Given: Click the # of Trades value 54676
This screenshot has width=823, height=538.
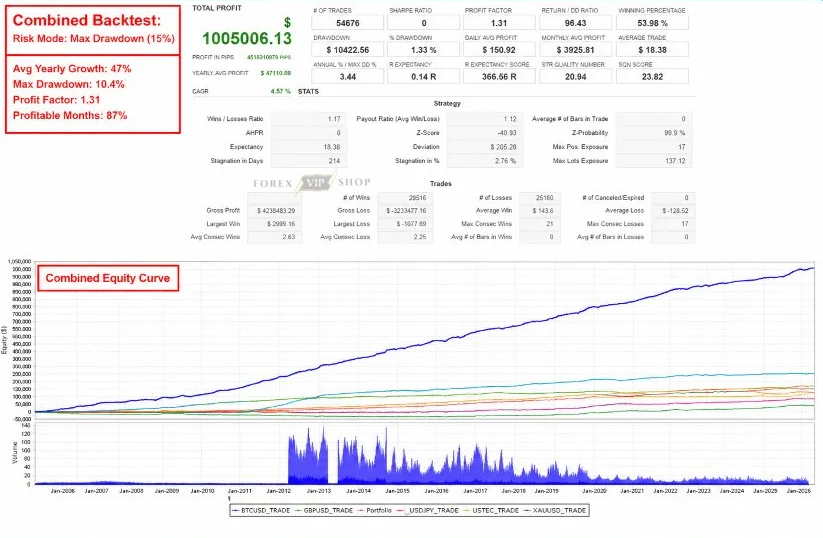Looking at the screenshot, I should click(x=347, y=23).
